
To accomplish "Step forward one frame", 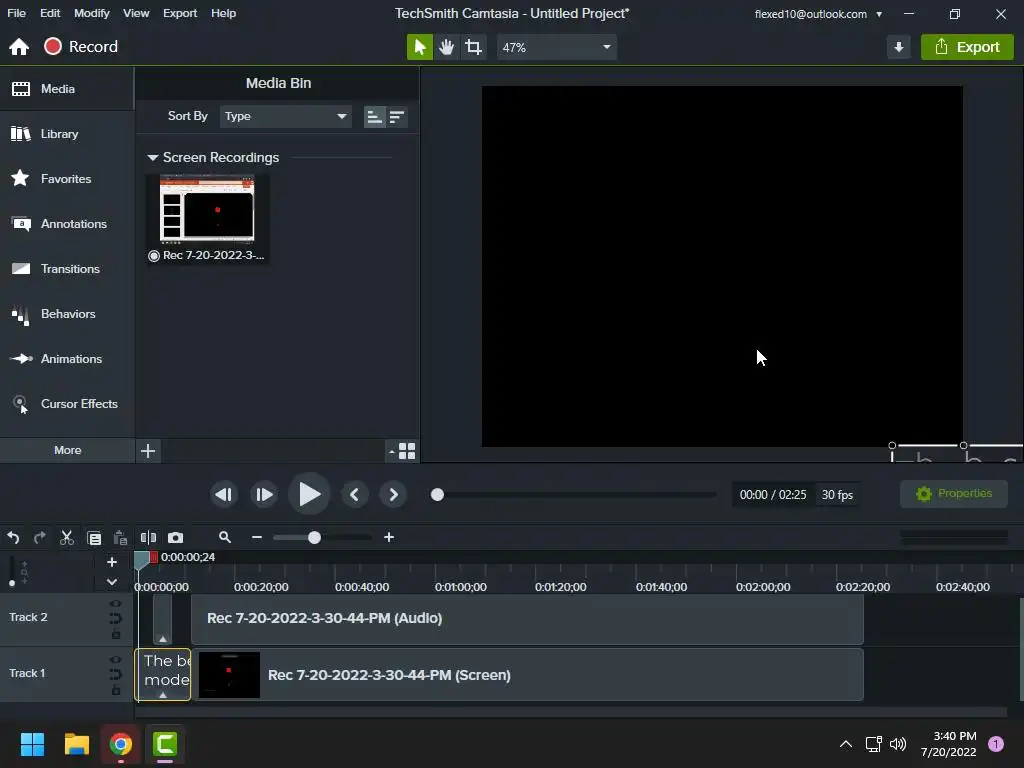I will pyautogui.click(x=264, y=494).
